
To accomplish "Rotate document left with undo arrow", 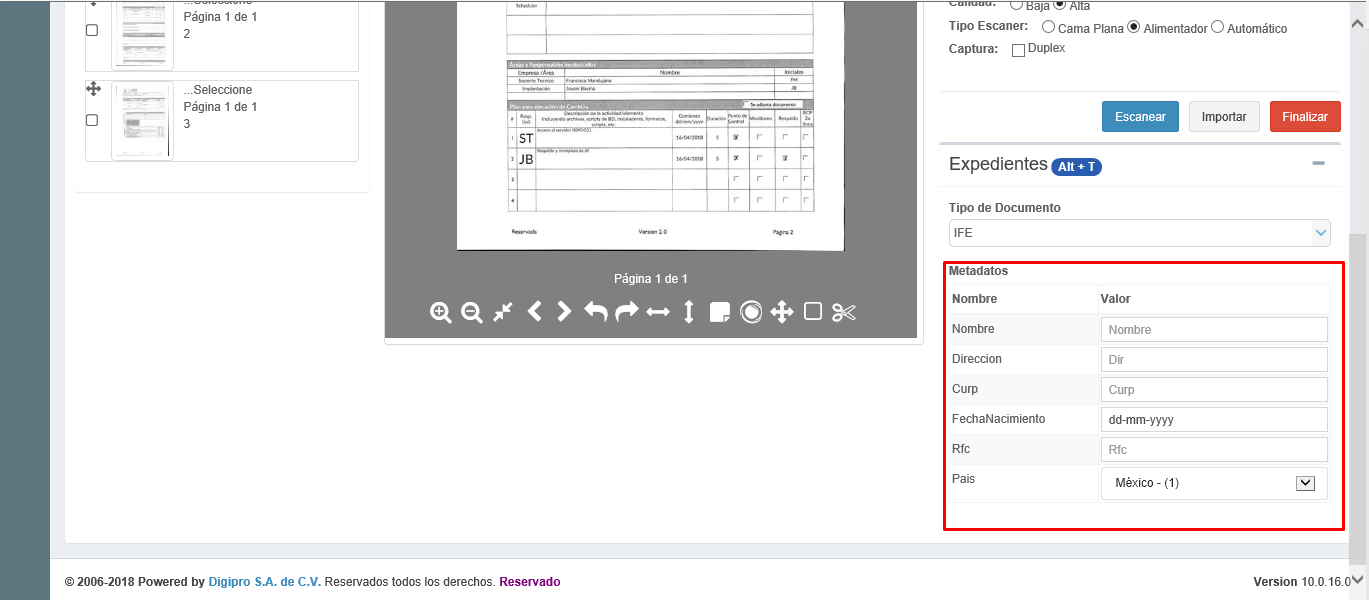I will coord(596,312).
